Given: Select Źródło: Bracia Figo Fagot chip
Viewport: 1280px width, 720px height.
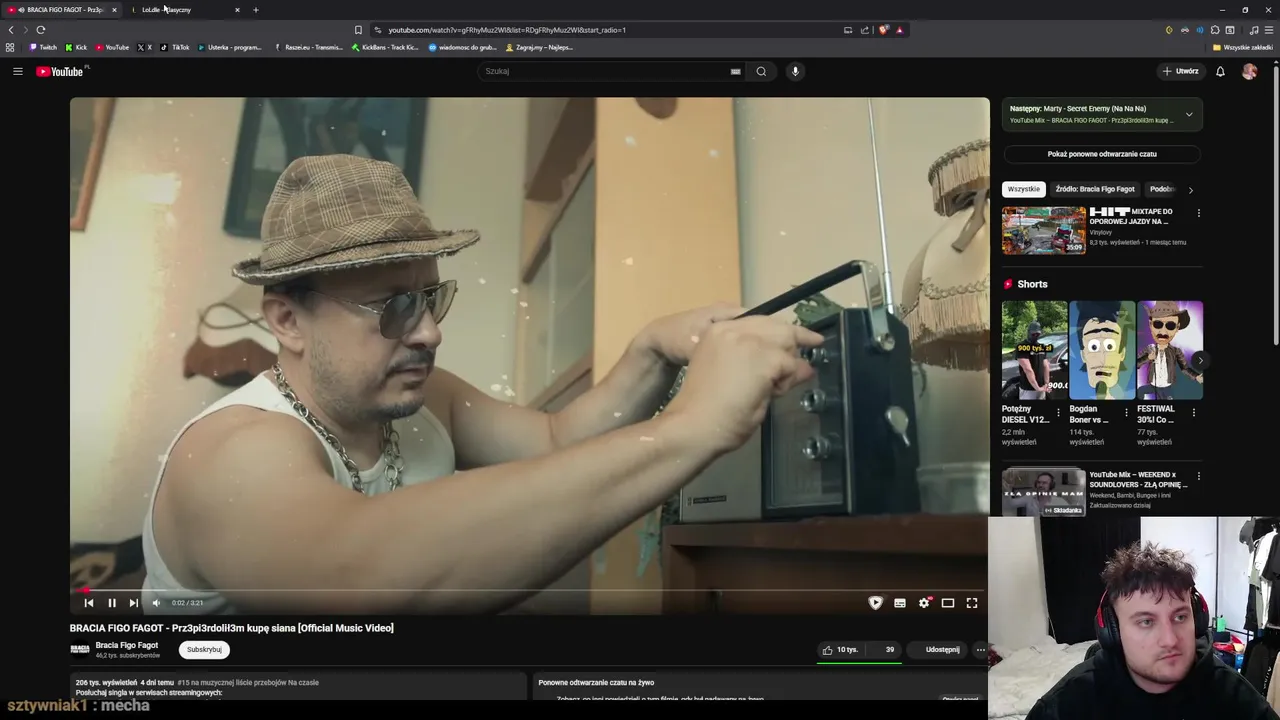Looking at the screenshot, I should pyautogui.click(x=1094, y=189).
